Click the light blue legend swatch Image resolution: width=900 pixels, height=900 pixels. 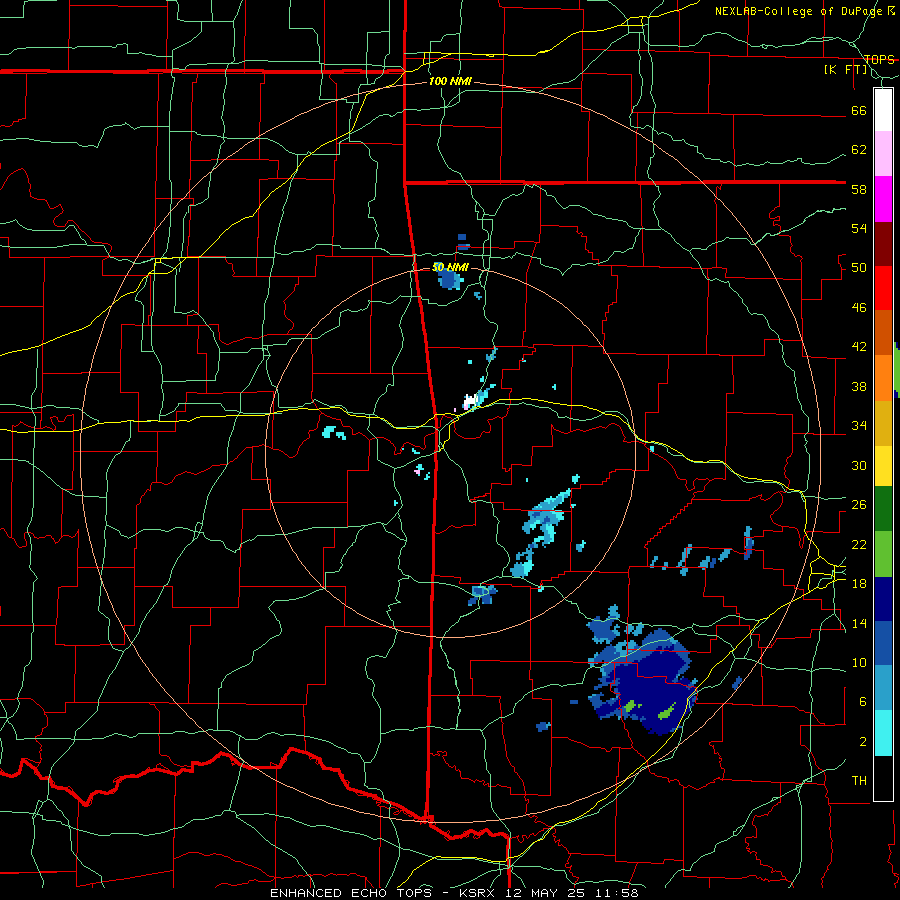[883, 688]
